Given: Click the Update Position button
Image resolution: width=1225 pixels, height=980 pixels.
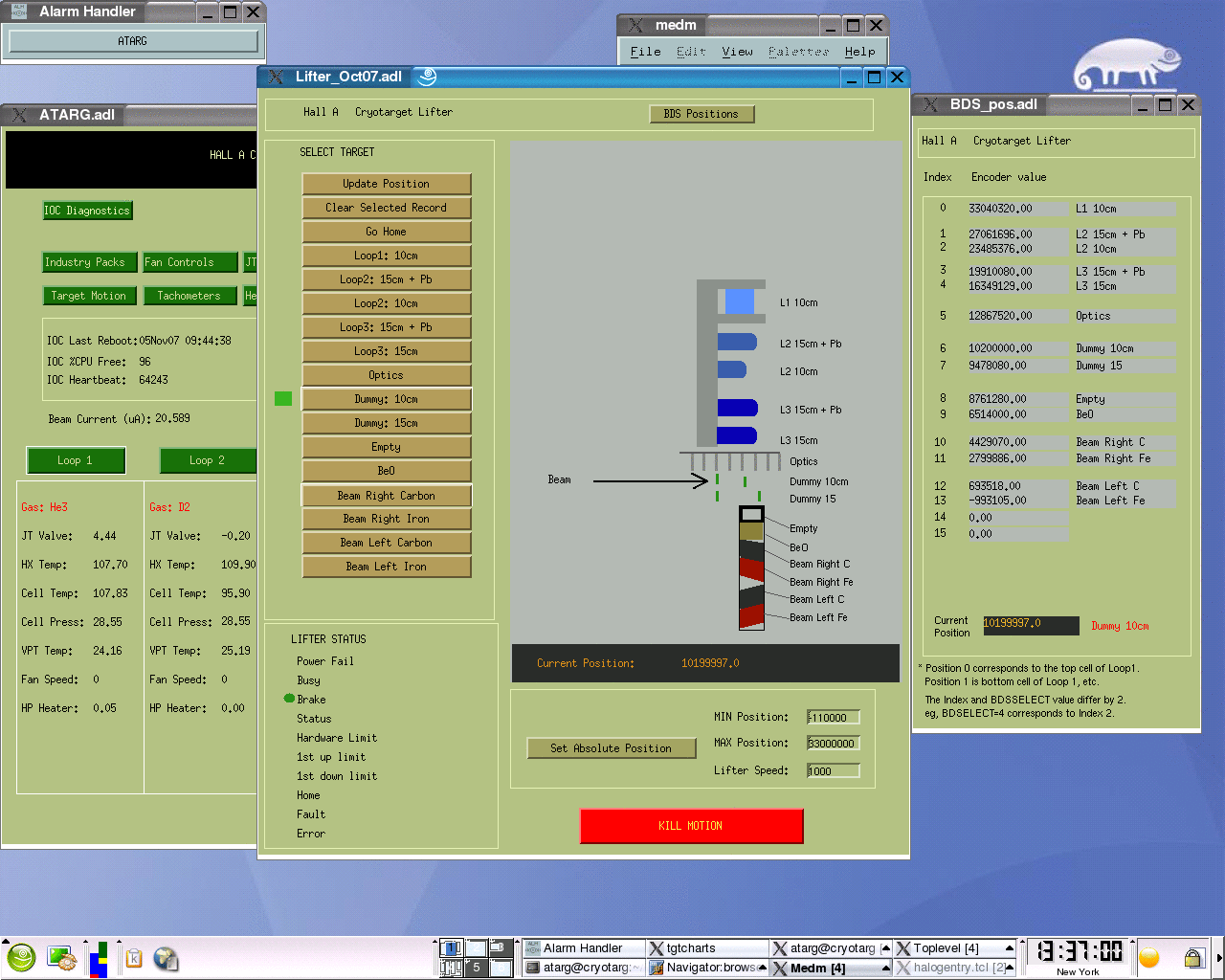Looking at the screenshot, I should [387, 184].
